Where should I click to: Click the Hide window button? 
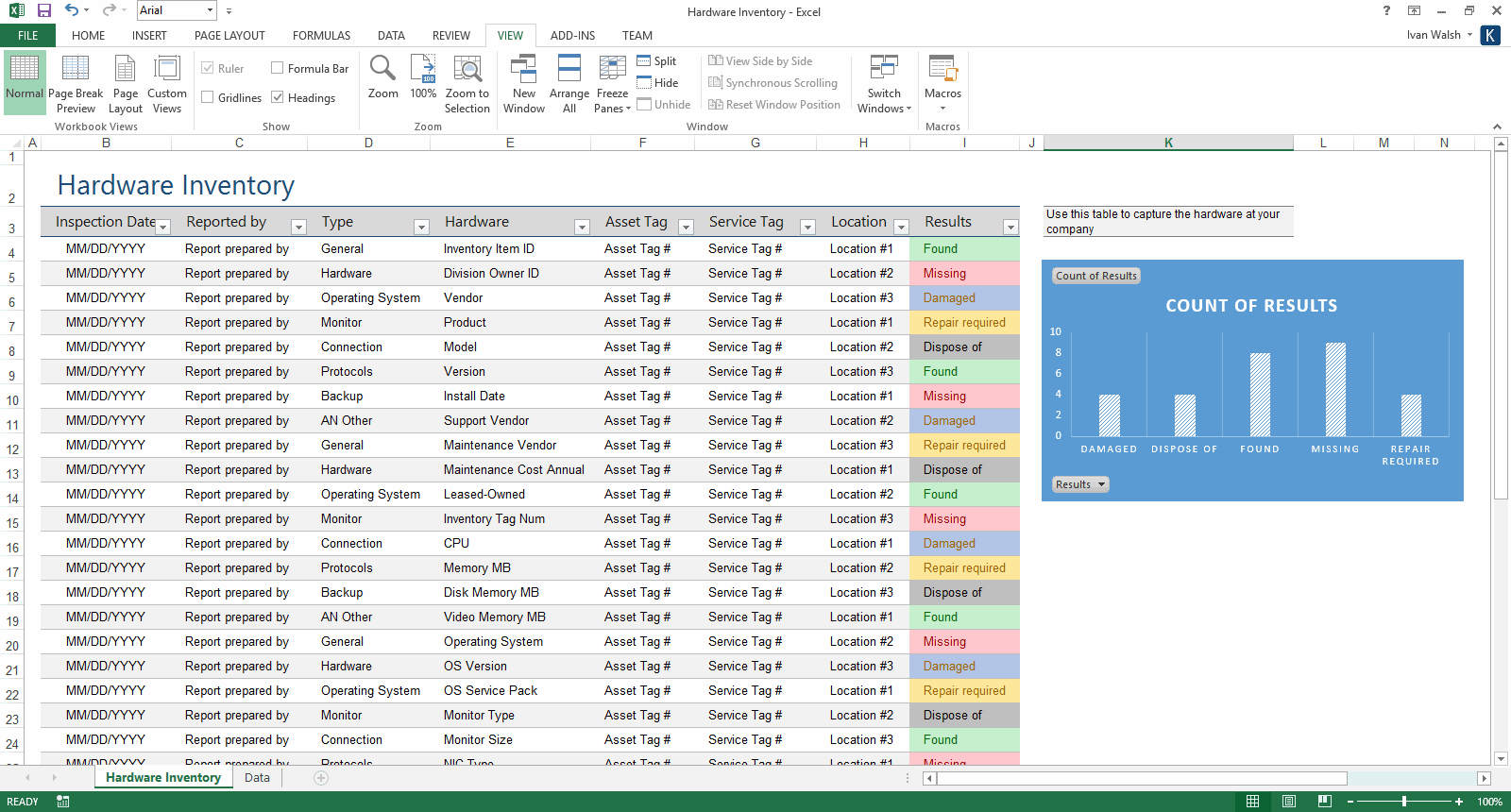click(657, 83)
